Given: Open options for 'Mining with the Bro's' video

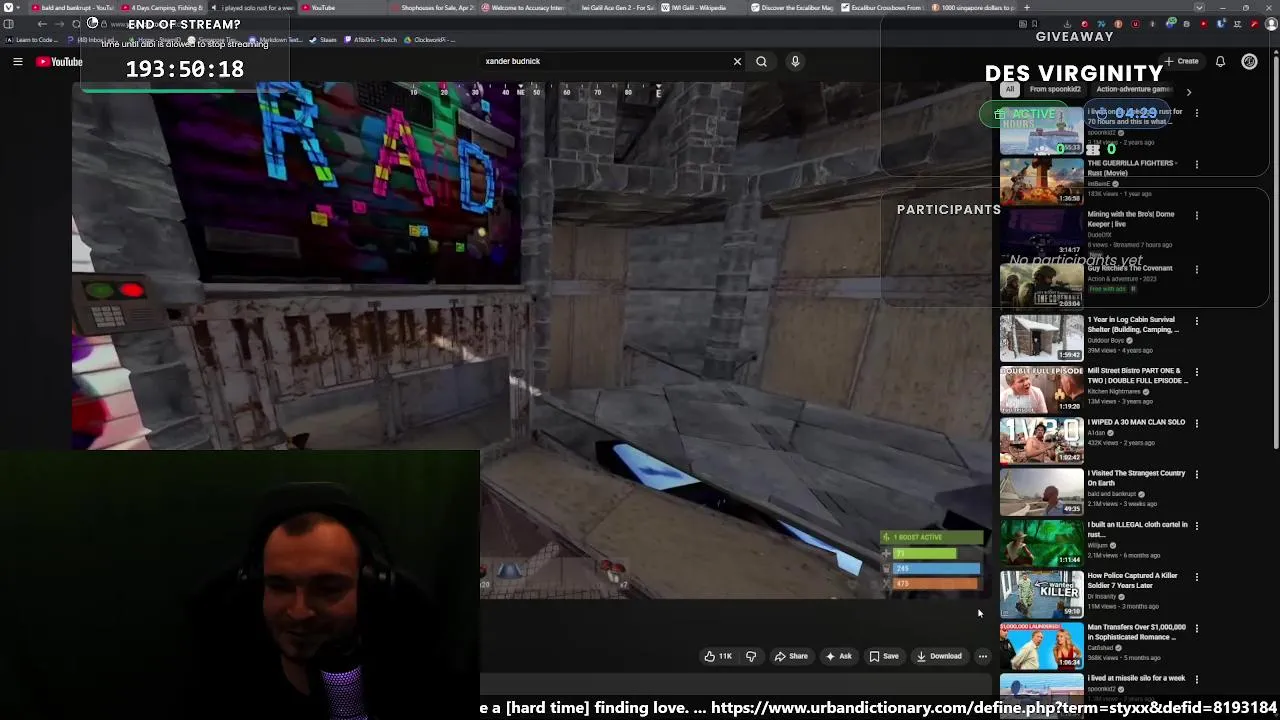Looking at the screenshot, I should coord(1197,215).
